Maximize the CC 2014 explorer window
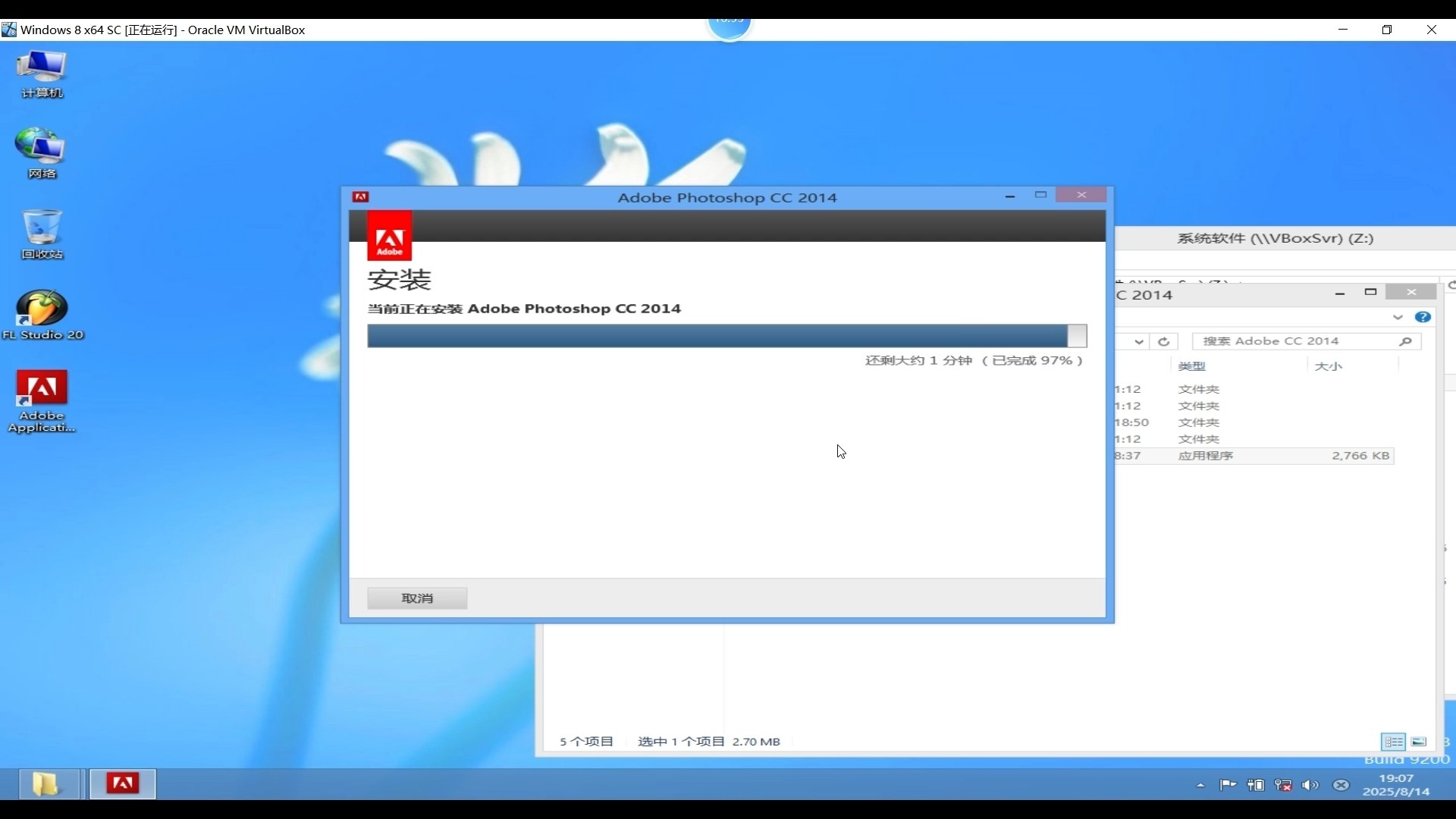Viewport: 1456px width, 819px height. (x=1370, y=292)
